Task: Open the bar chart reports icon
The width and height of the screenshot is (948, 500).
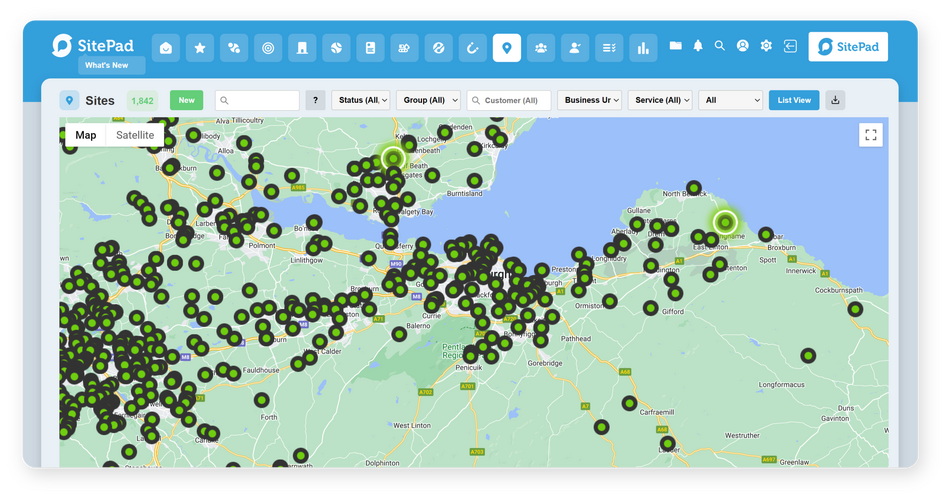Action: [643, 47]
